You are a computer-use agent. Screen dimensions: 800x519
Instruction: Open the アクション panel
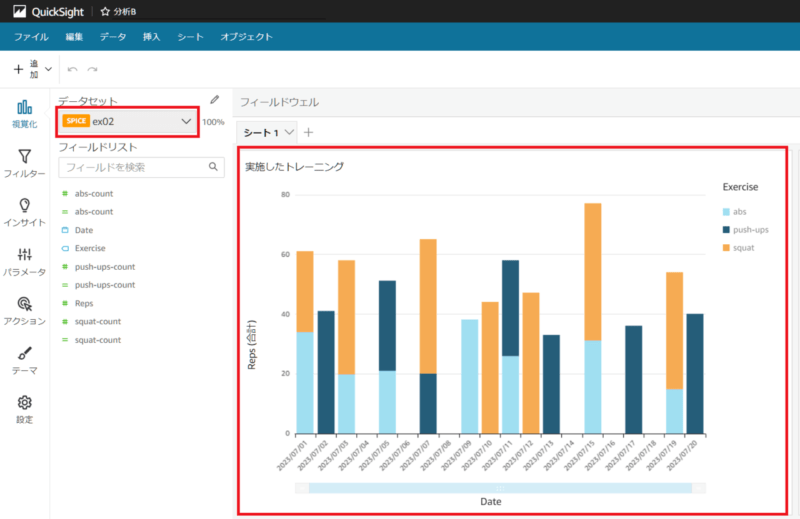tap(24, 311)
